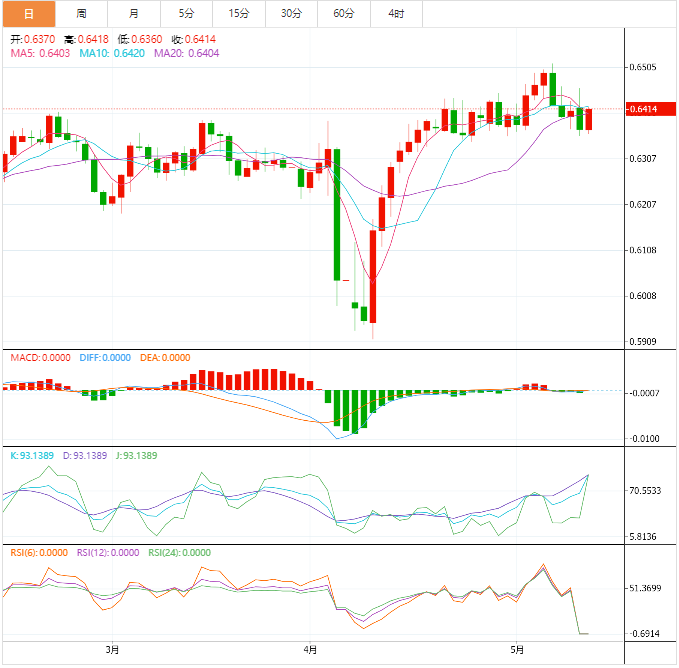Image resolution: width=679 pixels, height=668 pixels.
Task: Open the 月 monthly chart tab
Action: pyautogui.click(x=134, y=13)
